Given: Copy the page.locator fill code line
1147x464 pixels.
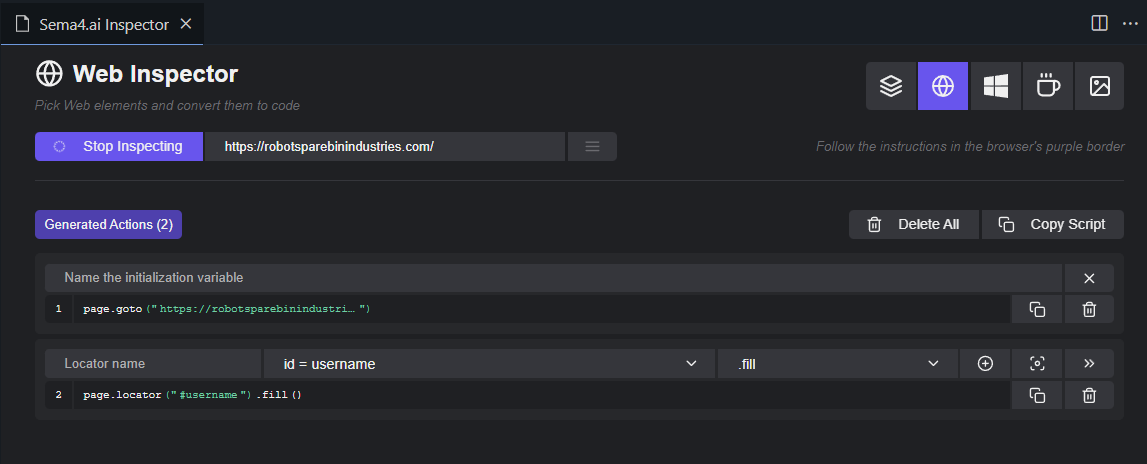Looking at the screenshot, I should [1037, 395].
